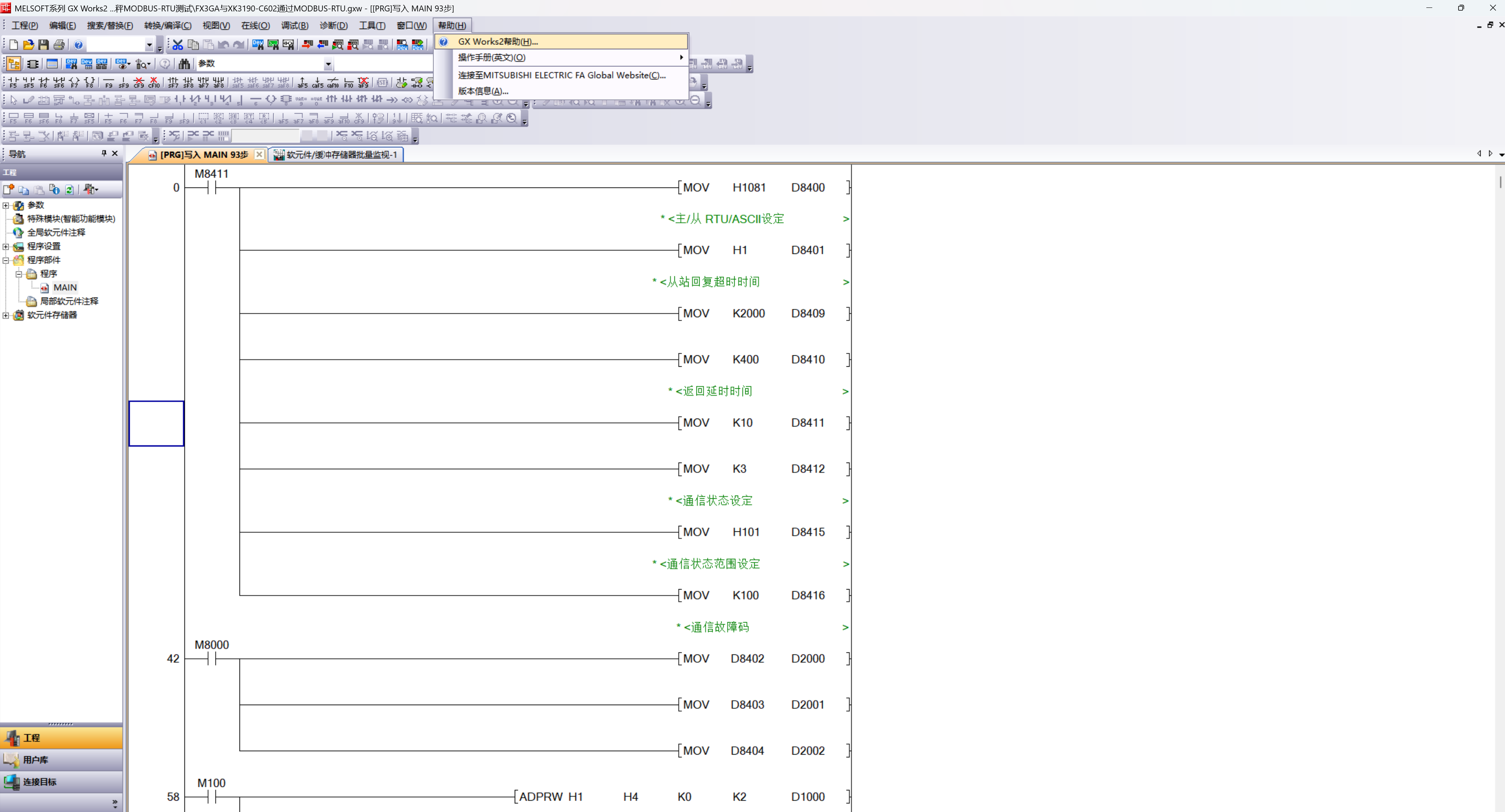
Task: Open the 连接目标 panel button
Action: (40, 782)
